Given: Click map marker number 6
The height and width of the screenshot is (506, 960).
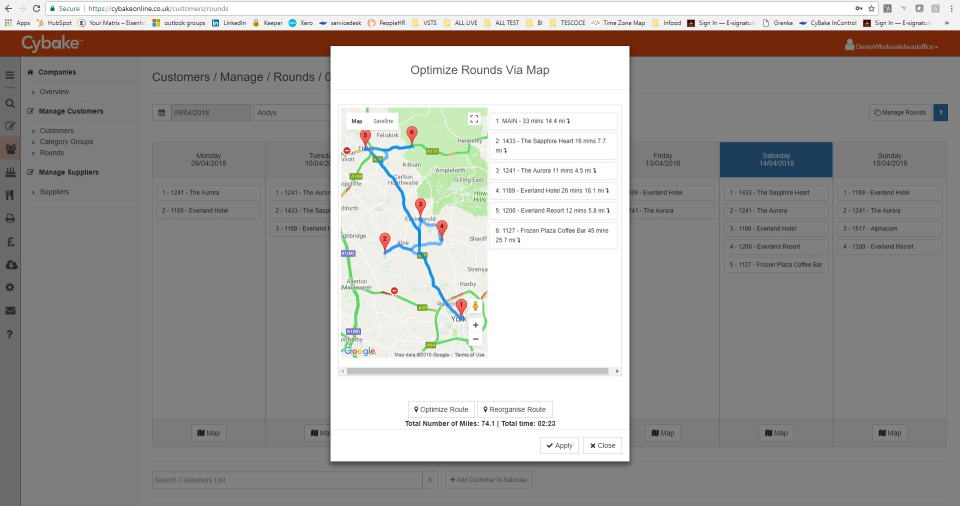Looking at the screenshot, I should click(411, 134).
